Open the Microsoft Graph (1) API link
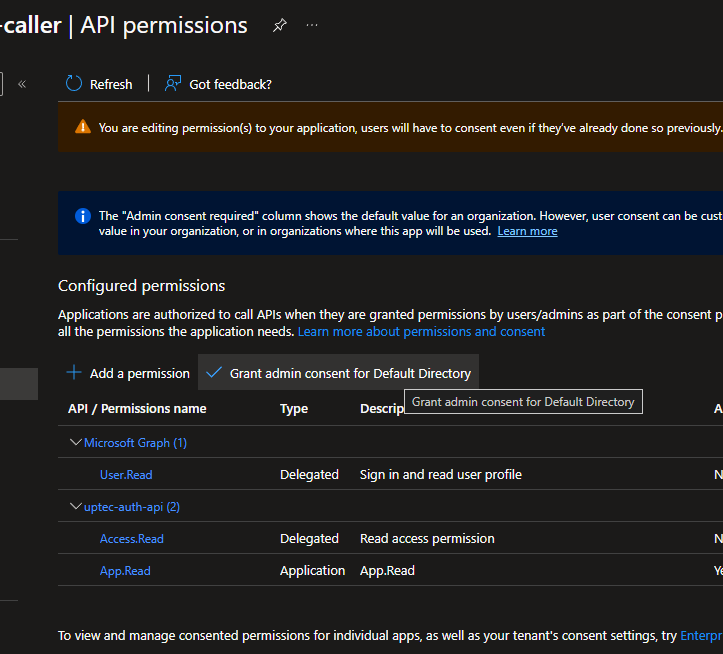 click(135, 442)
